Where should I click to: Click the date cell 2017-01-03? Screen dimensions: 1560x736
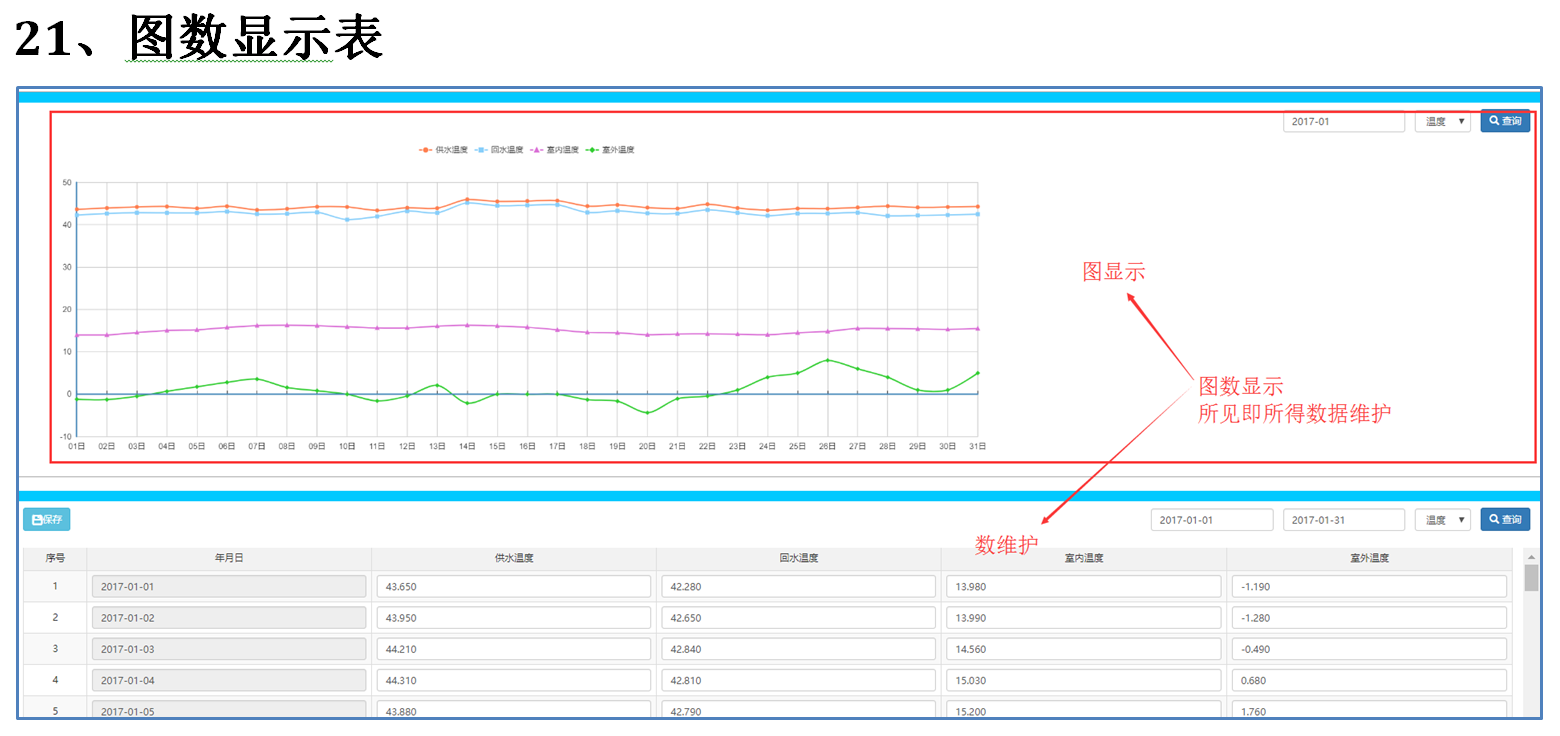tap(229, 650)
